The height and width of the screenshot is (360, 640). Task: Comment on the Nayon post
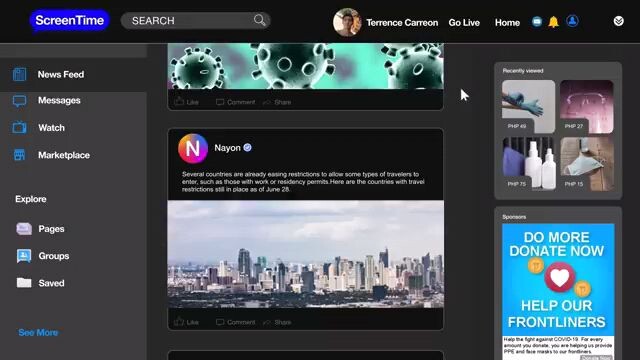(x=236, y=322)
